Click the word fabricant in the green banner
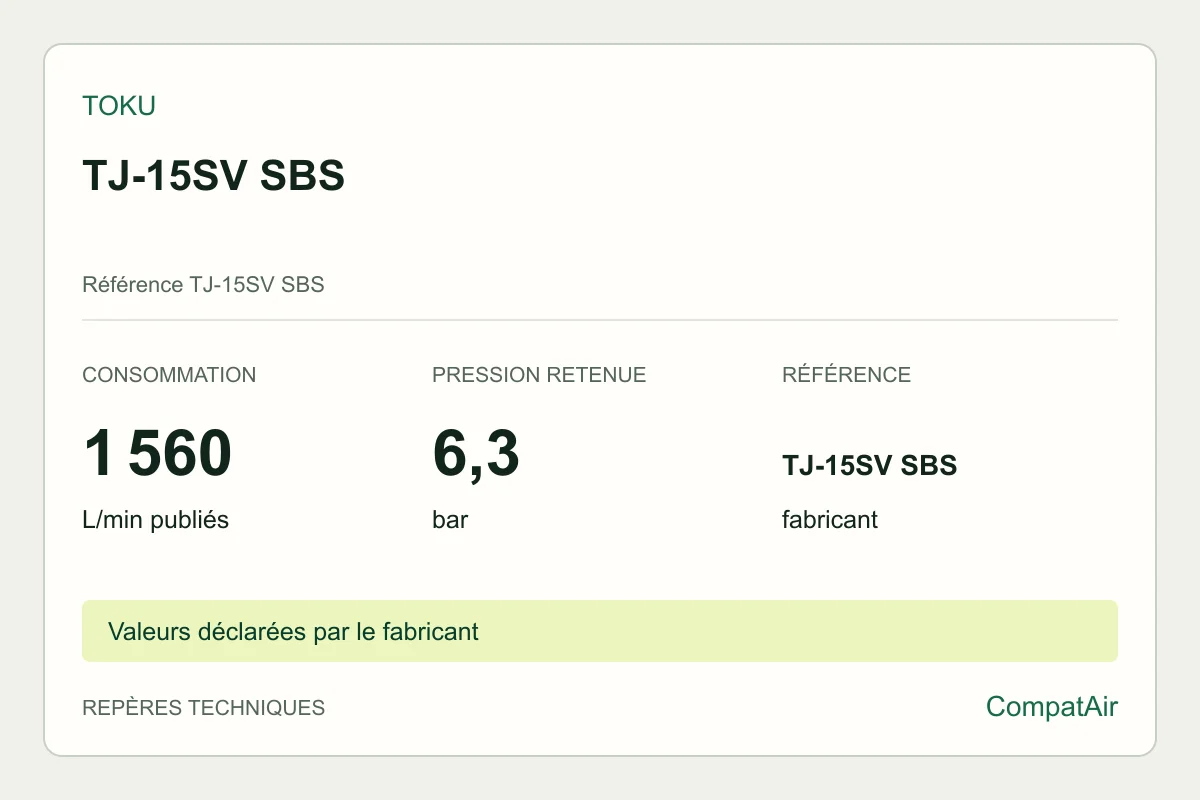This screenshot has height=800, width=1200. (x=430, y=632)
